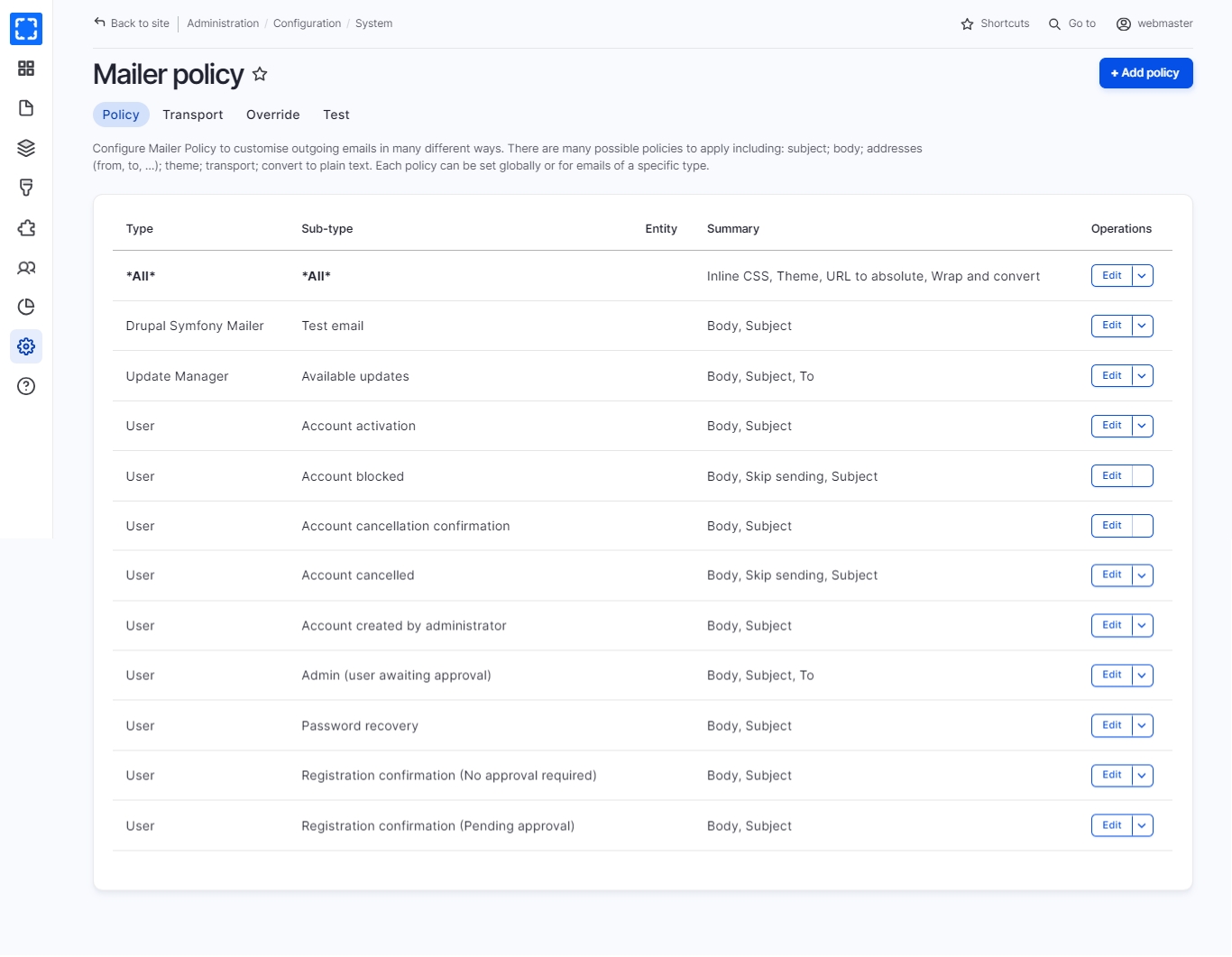Switch to the Override tab
This screenshot has width=1232, height=957.
(272, 115)
